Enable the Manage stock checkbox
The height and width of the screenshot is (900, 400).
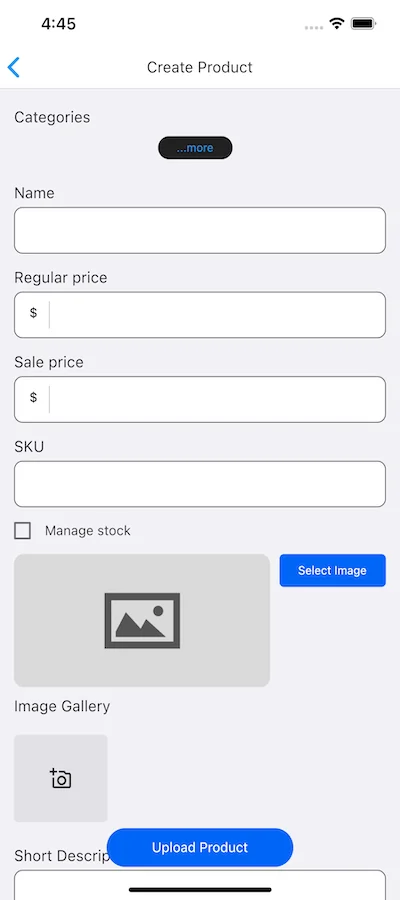[22, 531]
